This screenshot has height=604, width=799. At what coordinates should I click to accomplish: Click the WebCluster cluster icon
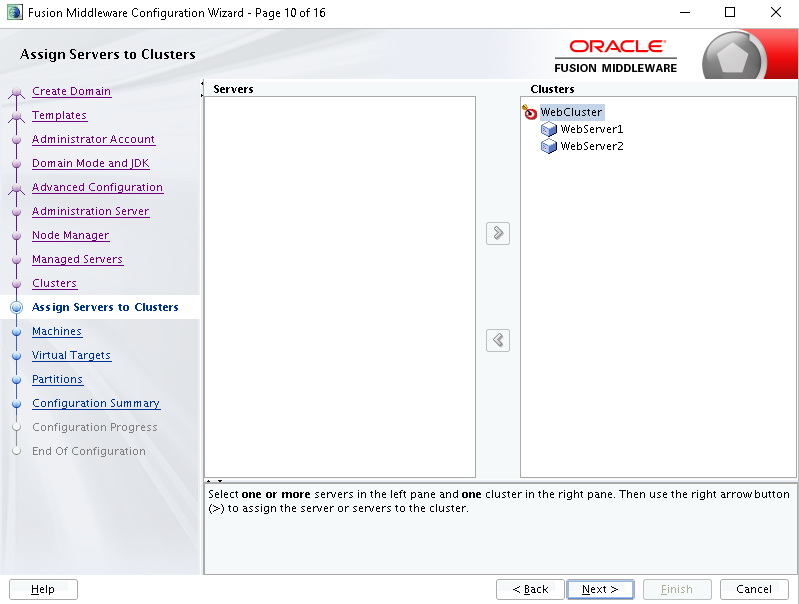coord(530,112)
